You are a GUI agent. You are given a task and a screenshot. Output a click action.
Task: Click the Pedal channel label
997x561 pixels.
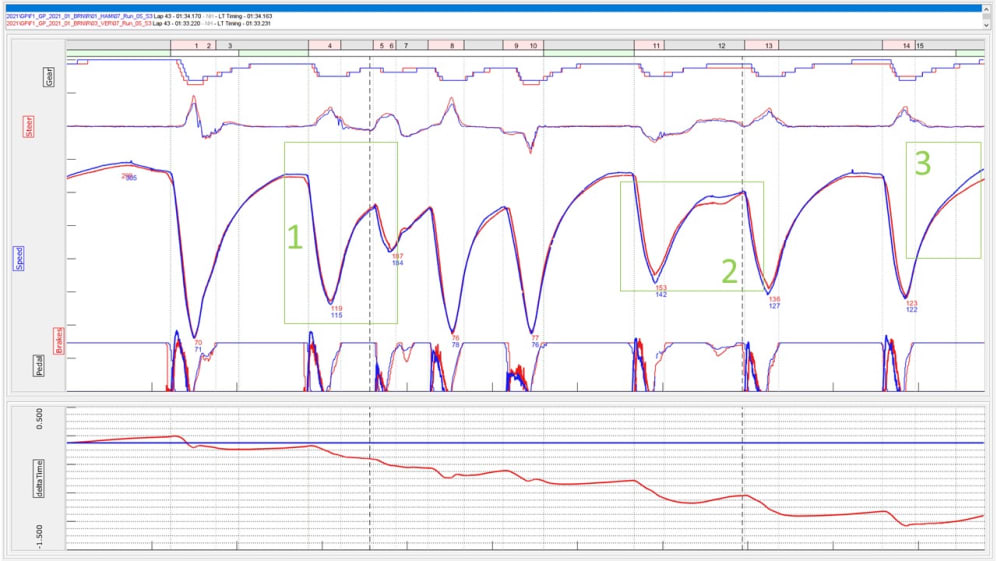click(x=39, y=368)
